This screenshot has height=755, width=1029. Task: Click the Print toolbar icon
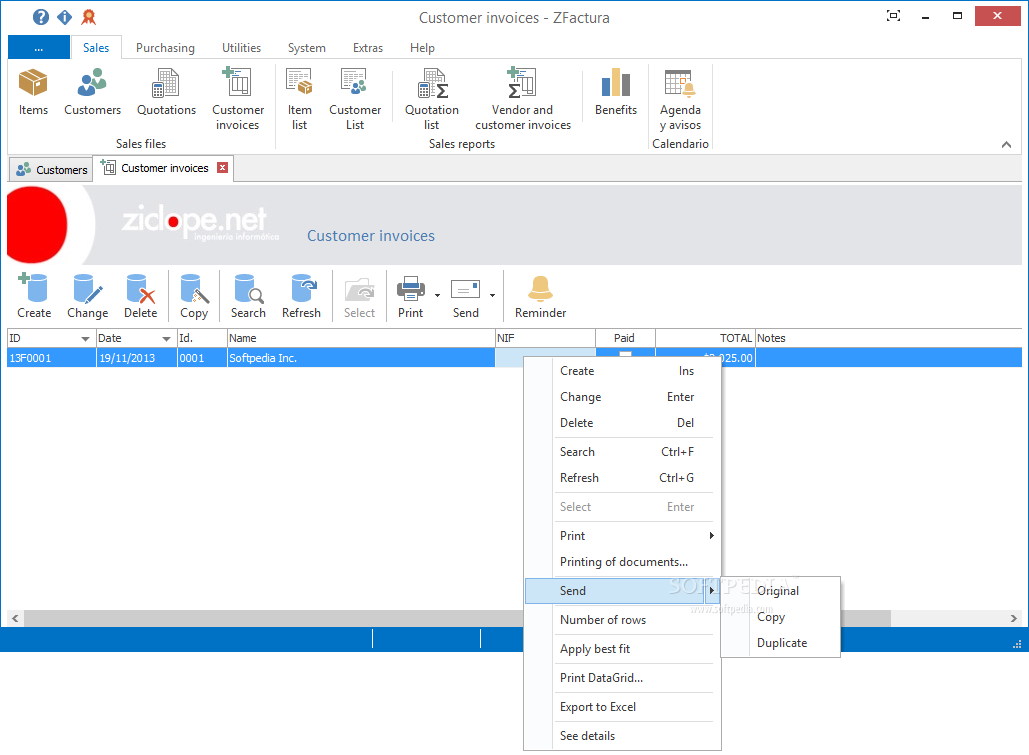tap(411, 296)
